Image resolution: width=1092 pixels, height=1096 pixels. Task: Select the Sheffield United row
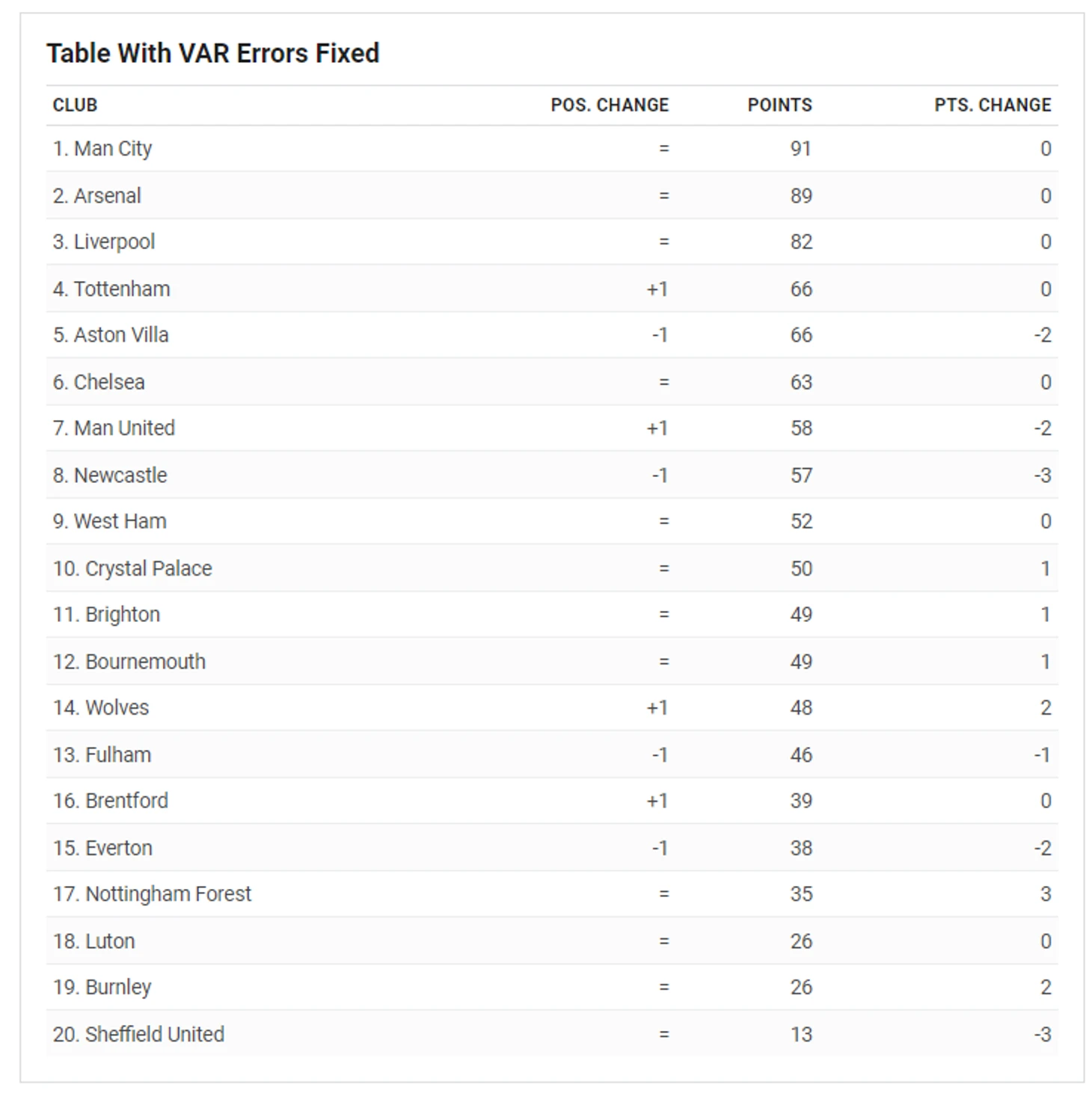pyautogui.click(x=552, y=1035)
